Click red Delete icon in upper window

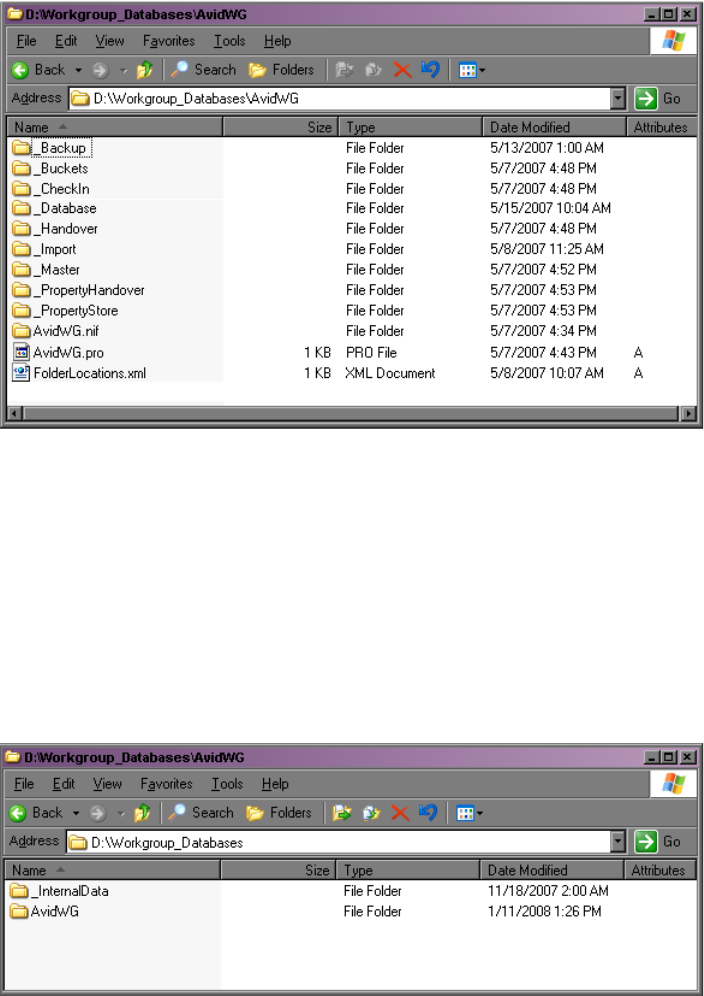[402, 70]
